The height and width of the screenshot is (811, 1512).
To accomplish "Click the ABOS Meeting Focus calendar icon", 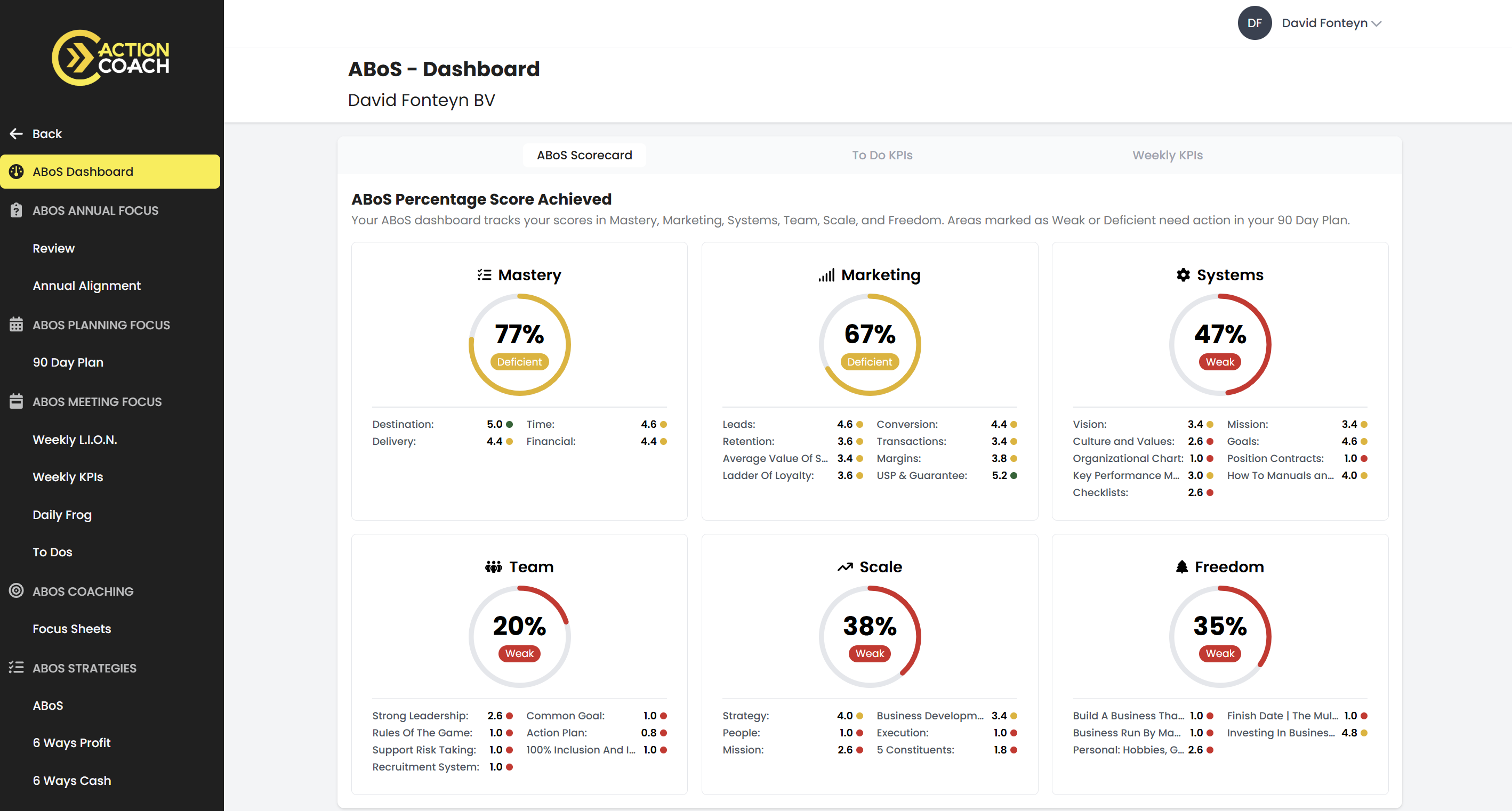I will (x=17, y=401).
